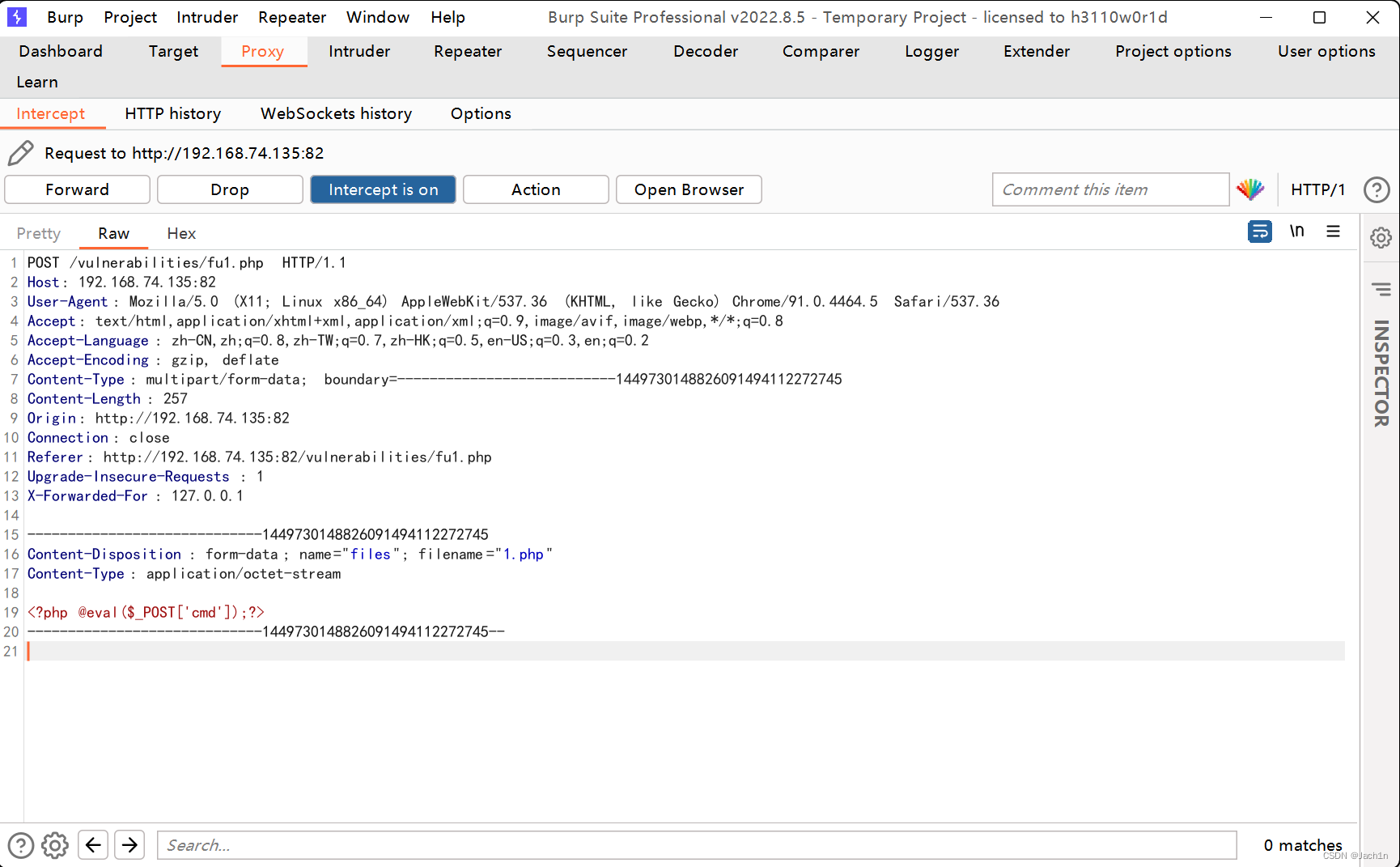The height and width of the screenshot is (867, 1400).
Task: Launch Open Browser
Action: [689, 189]
